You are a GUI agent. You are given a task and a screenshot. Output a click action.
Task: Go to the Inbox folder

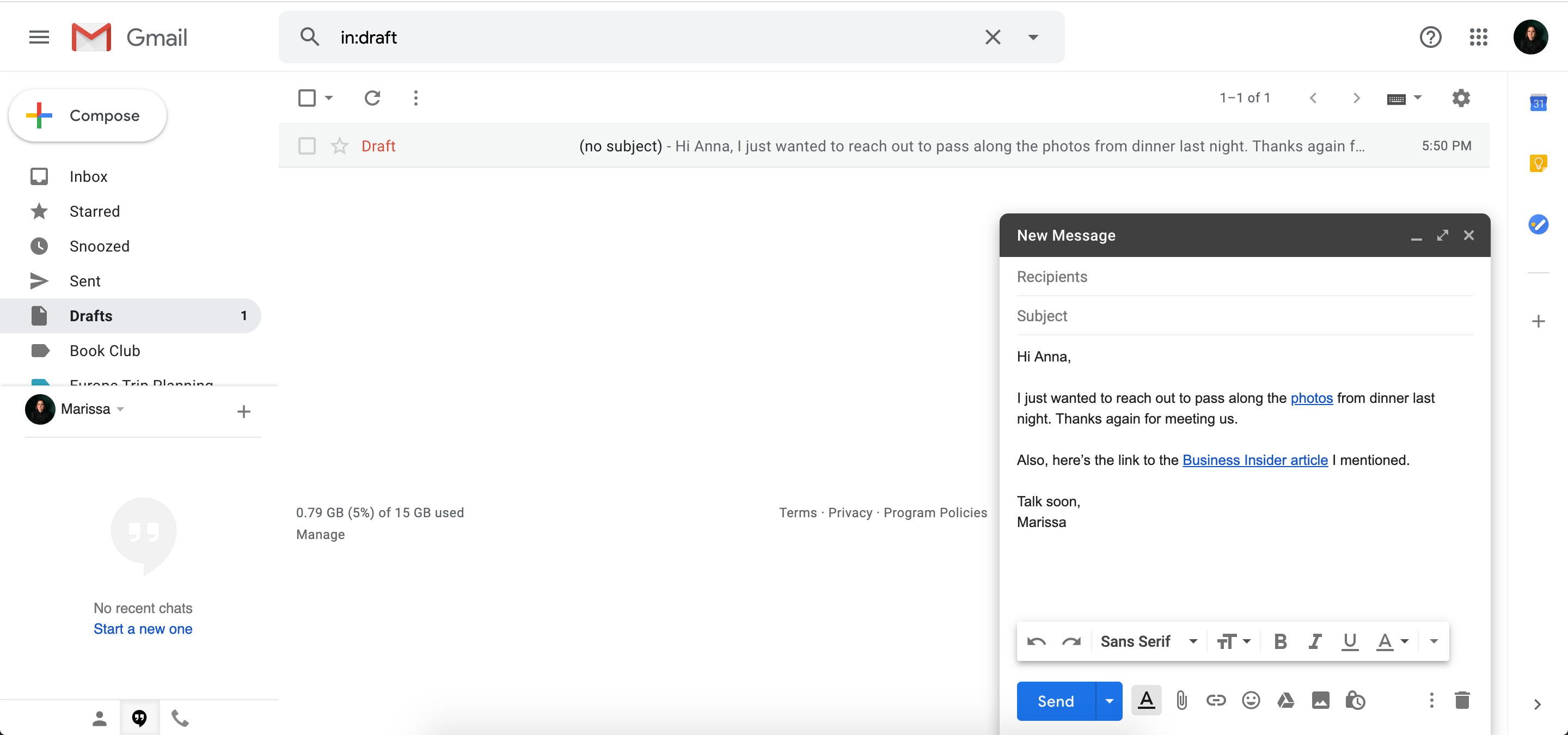tap(88, 176)
